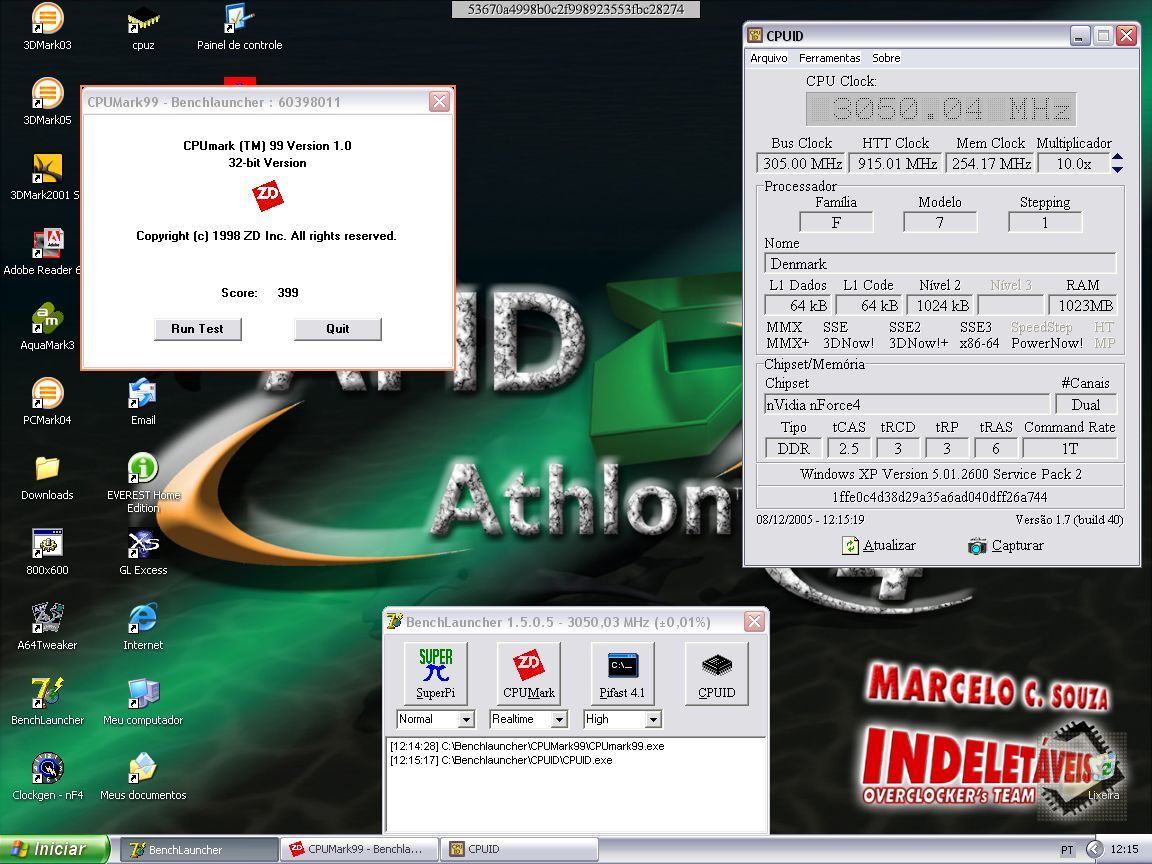
Task: Launch CPUID from BenchLauncher
Action: click(716, 674)
